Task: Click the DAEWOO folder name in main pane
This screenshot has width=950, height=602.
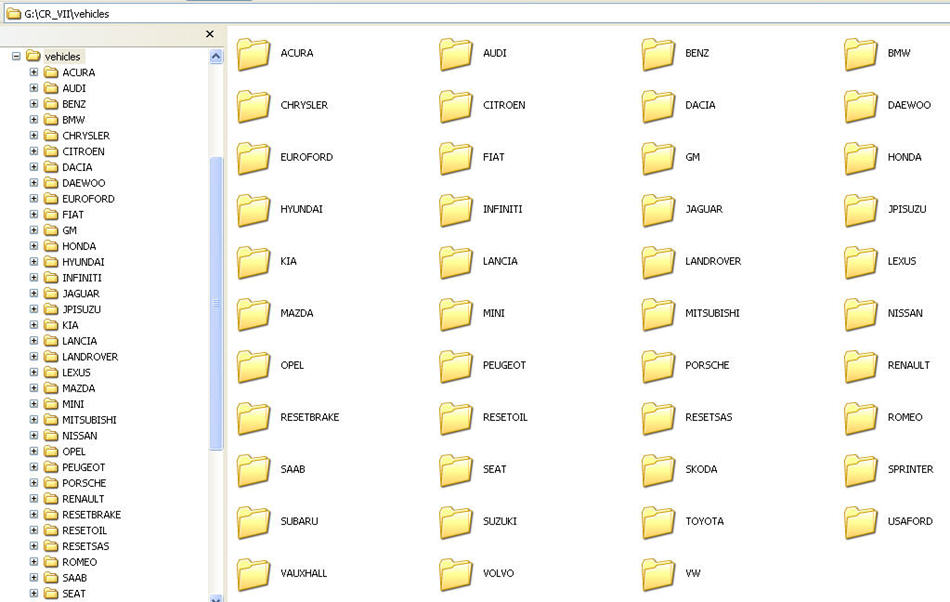Action: (x=909, y=105)
